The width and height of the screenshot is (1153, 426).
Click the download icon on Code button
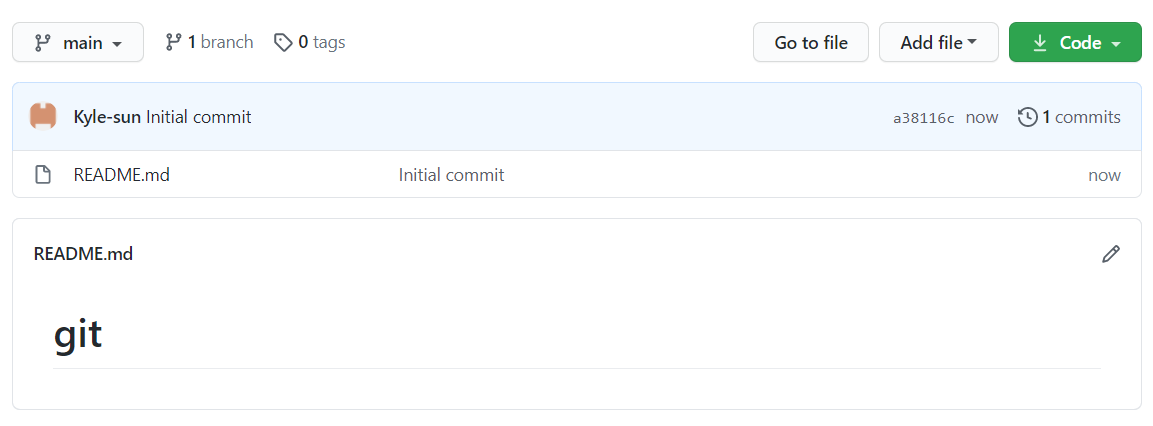point(1040,43)
